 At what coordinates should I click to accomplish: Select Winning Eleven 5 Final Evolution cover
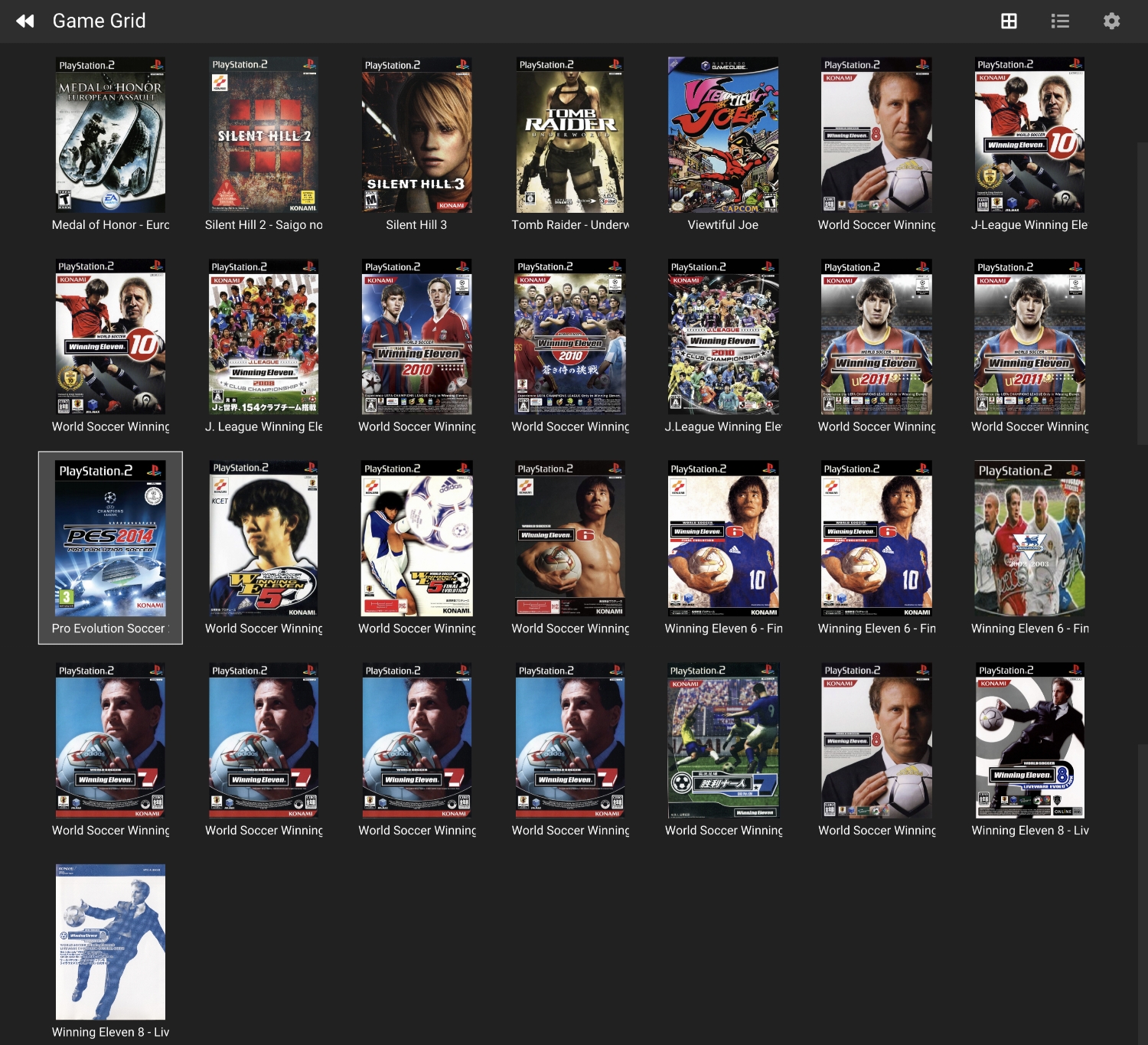pyautogui.click(x=417, y=538)
